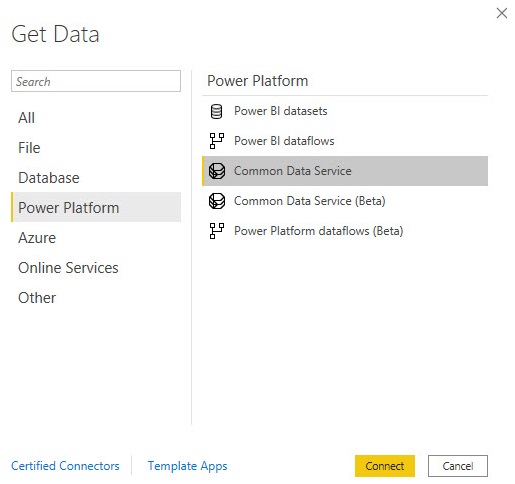Open the Certified Connectors link

(x=65, y=466)
